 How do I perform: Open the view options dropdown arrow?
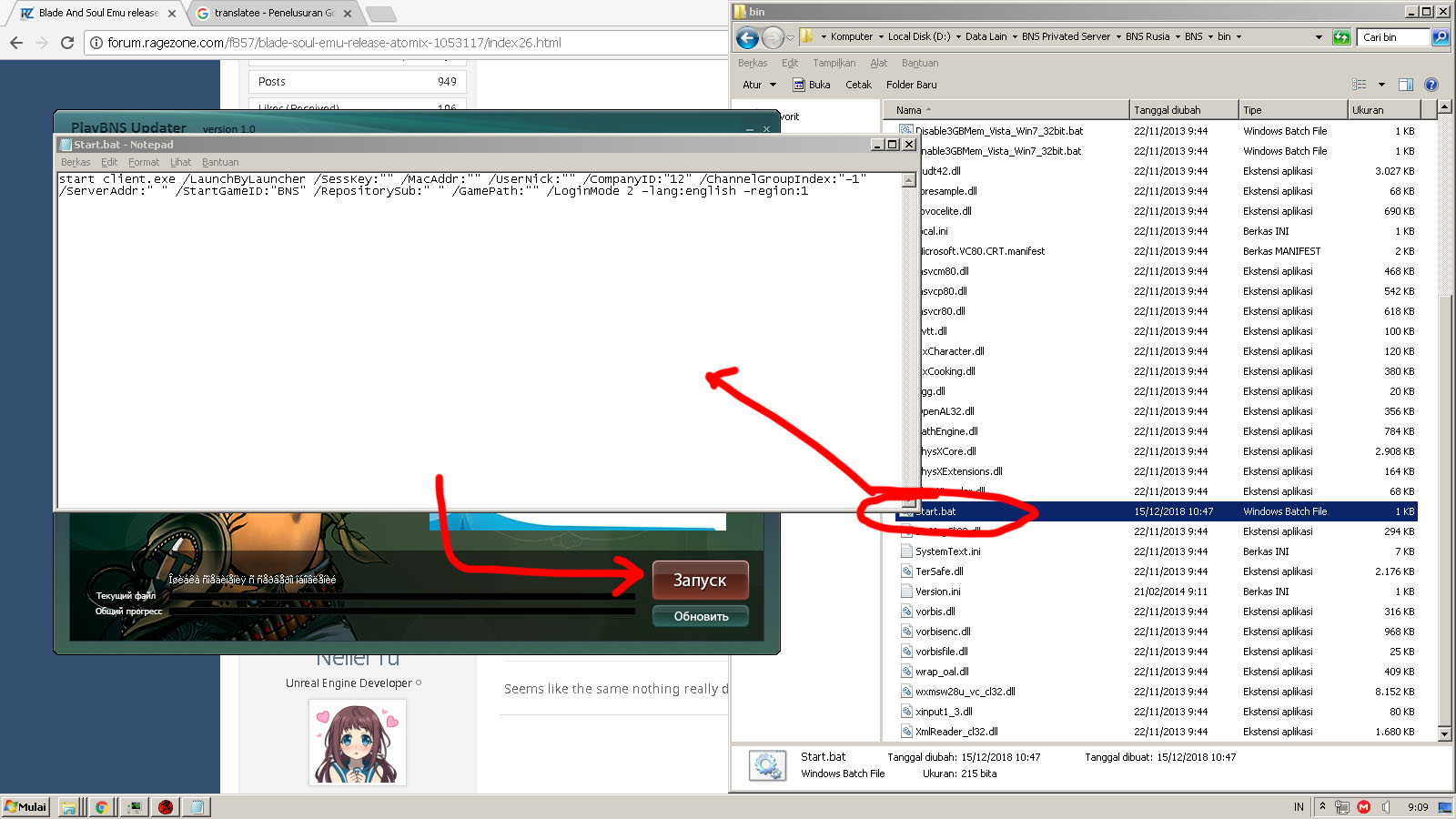coord(1381,85)
